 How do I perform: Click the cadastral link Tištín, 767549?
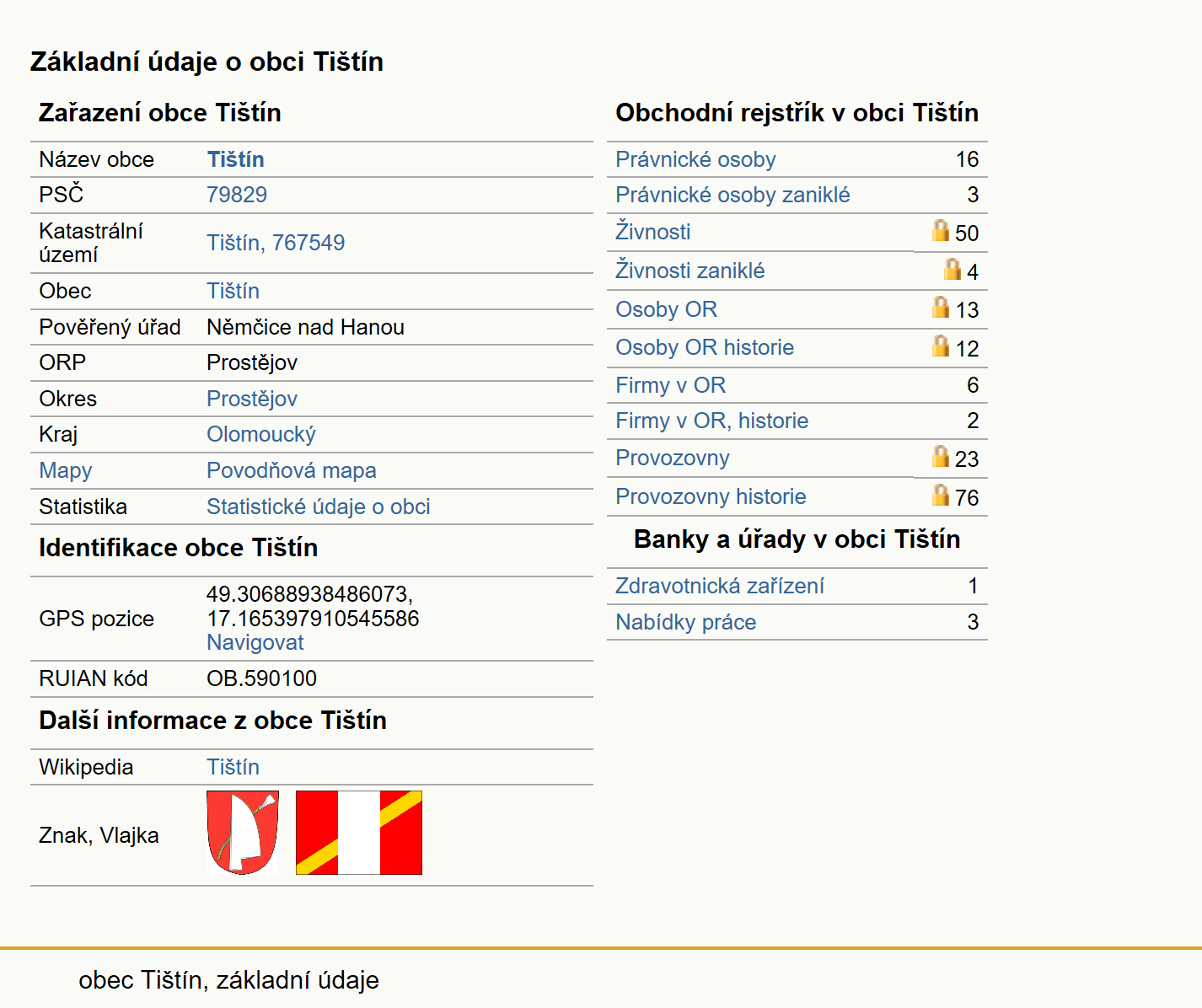point(276,243)
